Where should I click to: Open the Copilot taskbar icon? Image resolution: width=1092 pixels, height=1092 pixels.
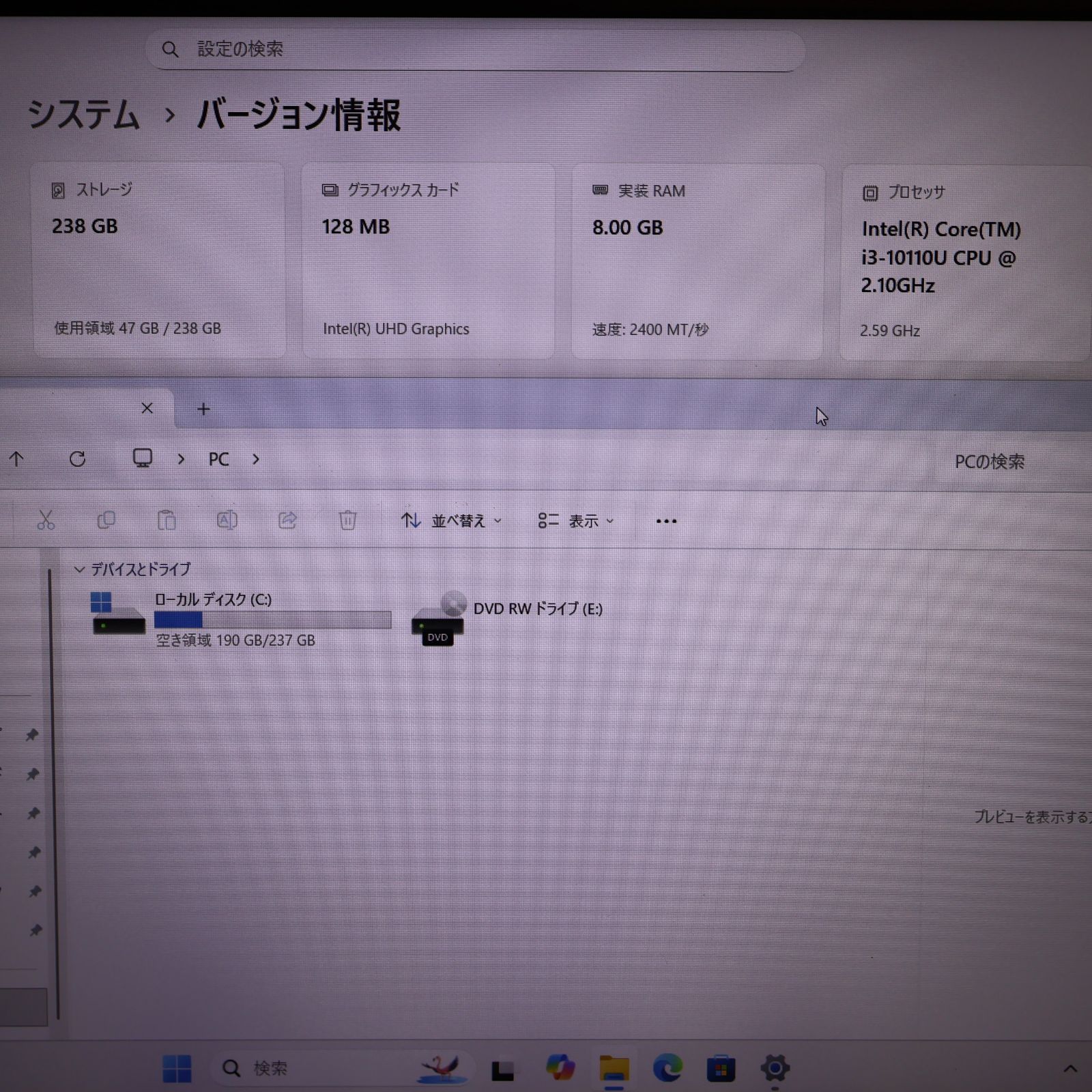[560, 1068]
